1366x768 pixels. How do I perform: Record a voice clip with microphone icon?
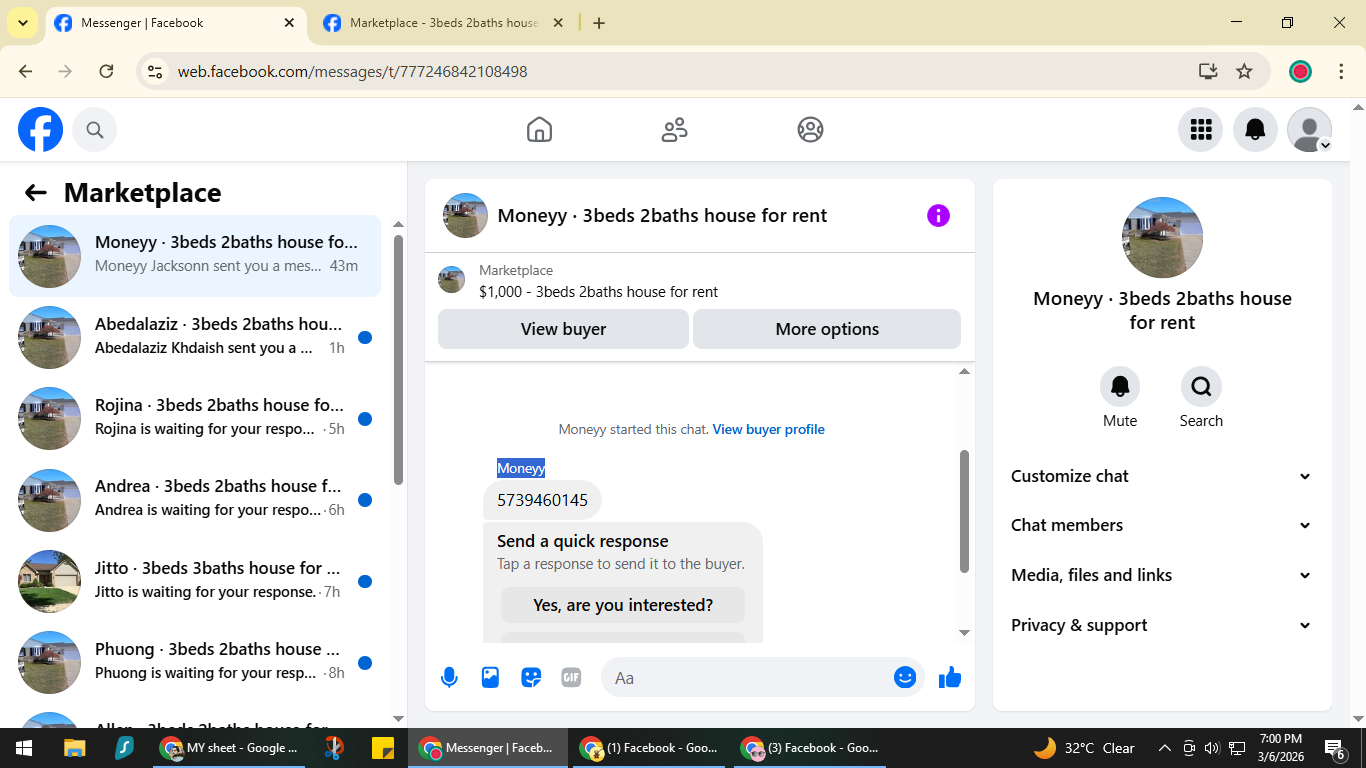click(450, 678)
